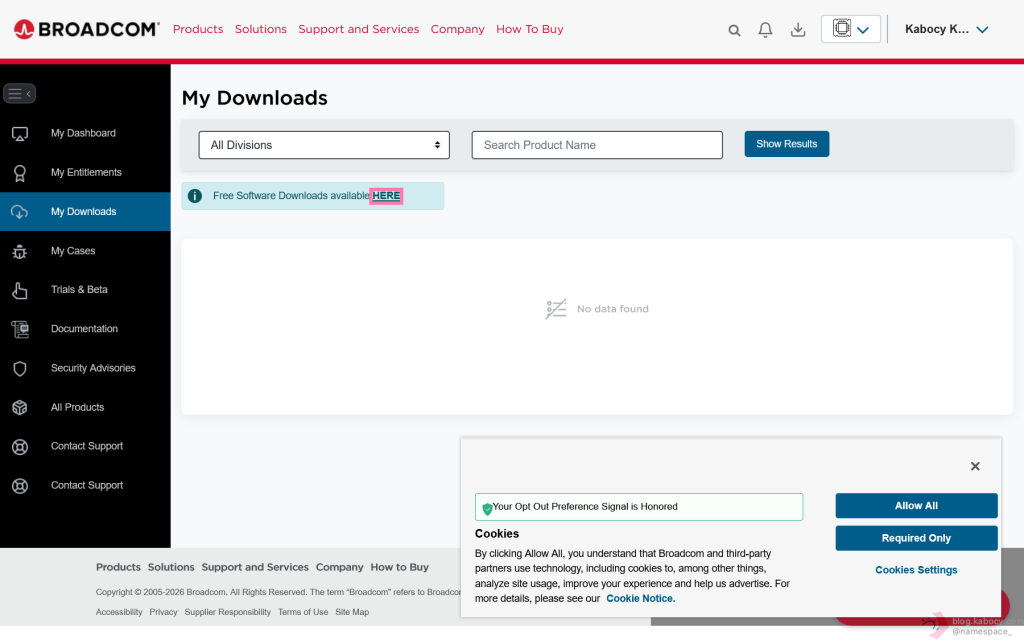Click the My Entitlements ribbon badge icon
Screen dimensions: 1024x640
19,173
